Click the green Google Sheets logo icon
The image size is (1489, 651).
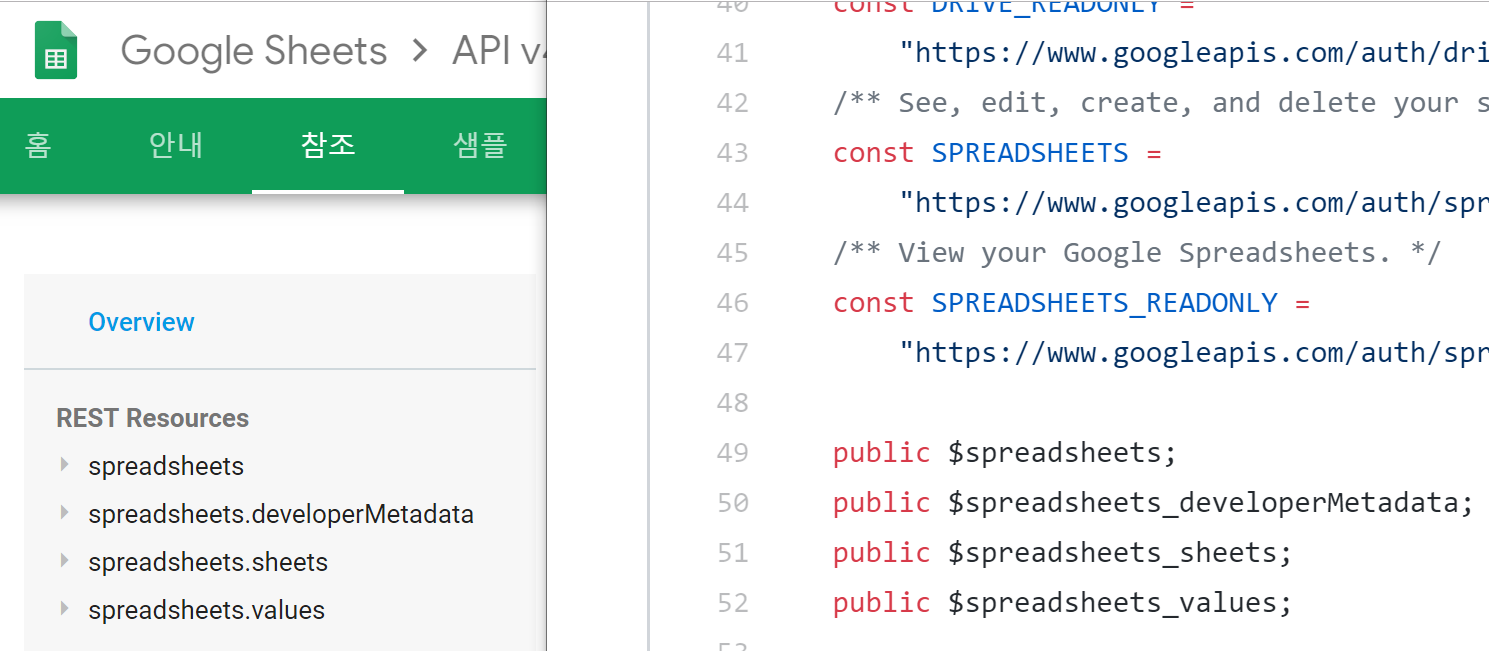56,51
